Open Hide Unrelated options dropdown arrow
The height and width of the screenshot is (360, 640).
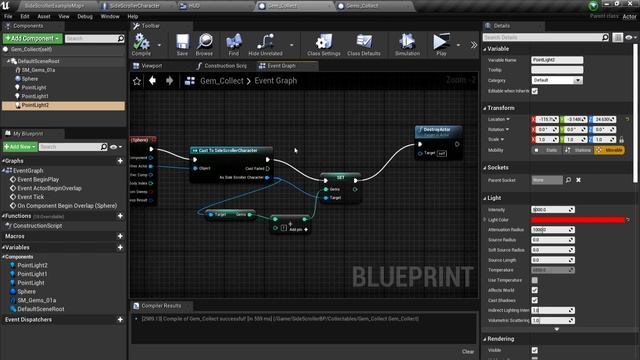(291, 45)
